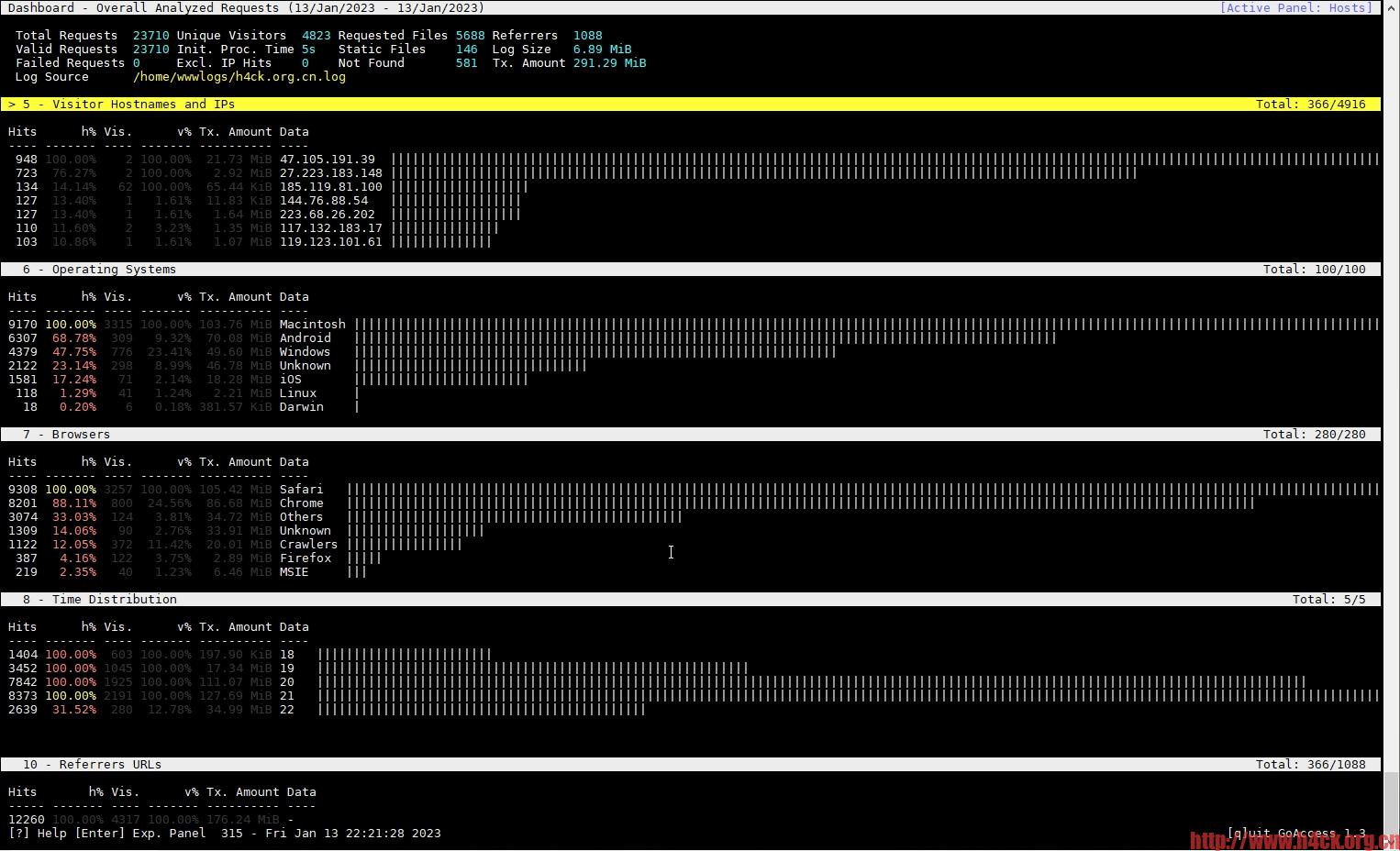The image size is (1400, 851).
Task: Click the Tx. Amount 291.29 MiB value
Action: pos(610,62)
